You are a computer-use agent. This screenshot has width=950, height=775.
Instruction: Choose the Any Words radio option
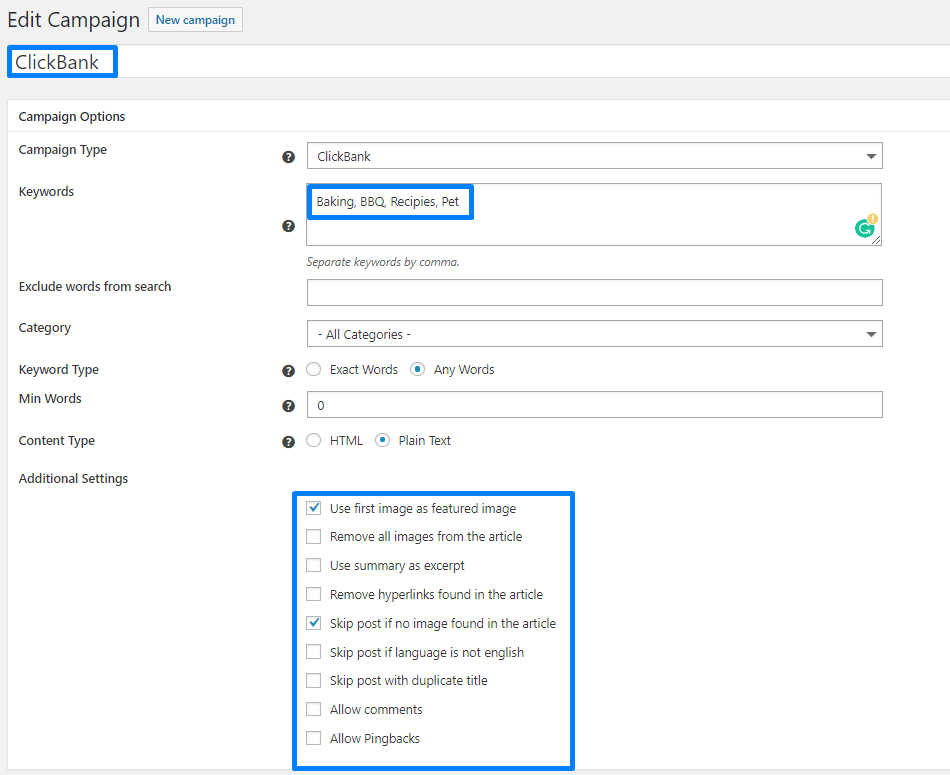pyautogui.click(x=418, y=370)
